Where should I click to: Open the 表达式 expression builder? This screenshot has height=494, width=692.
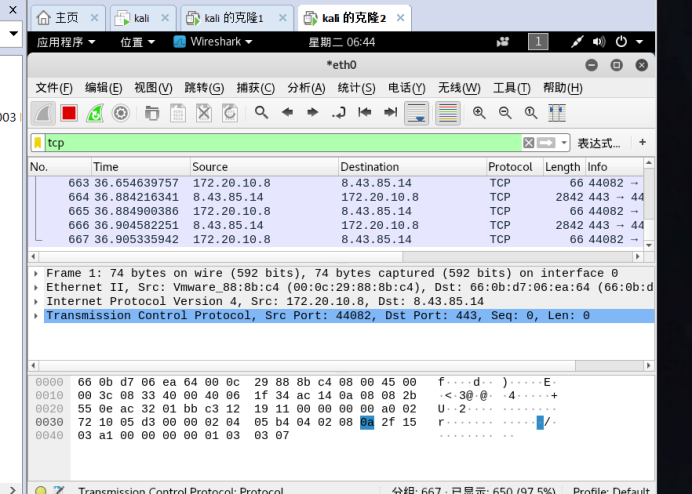599,143
